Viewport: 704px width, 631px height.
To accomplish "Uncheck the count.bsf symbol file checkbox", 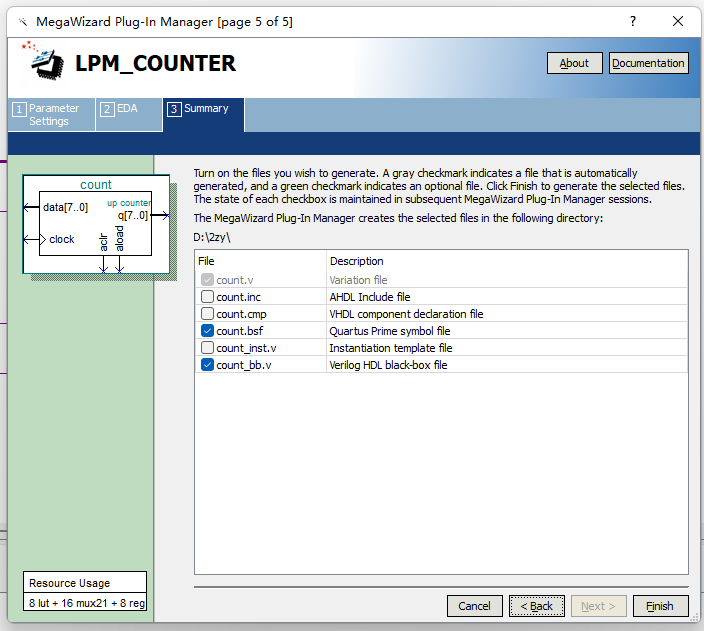I will pos(207,331).
